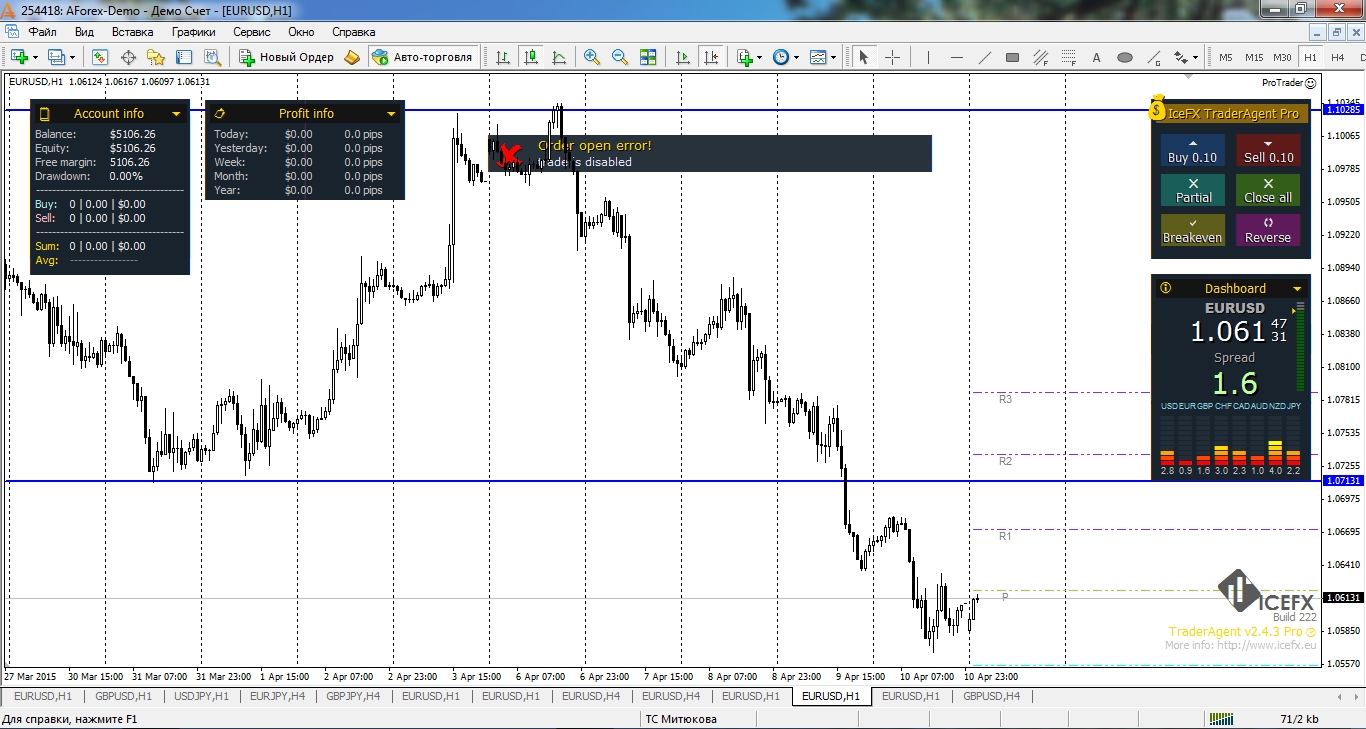This screenshot has height=729, width=1366.
Task: Collapse the Account info panel arrow
Action: pyautogui.click(x=176, y=114)
